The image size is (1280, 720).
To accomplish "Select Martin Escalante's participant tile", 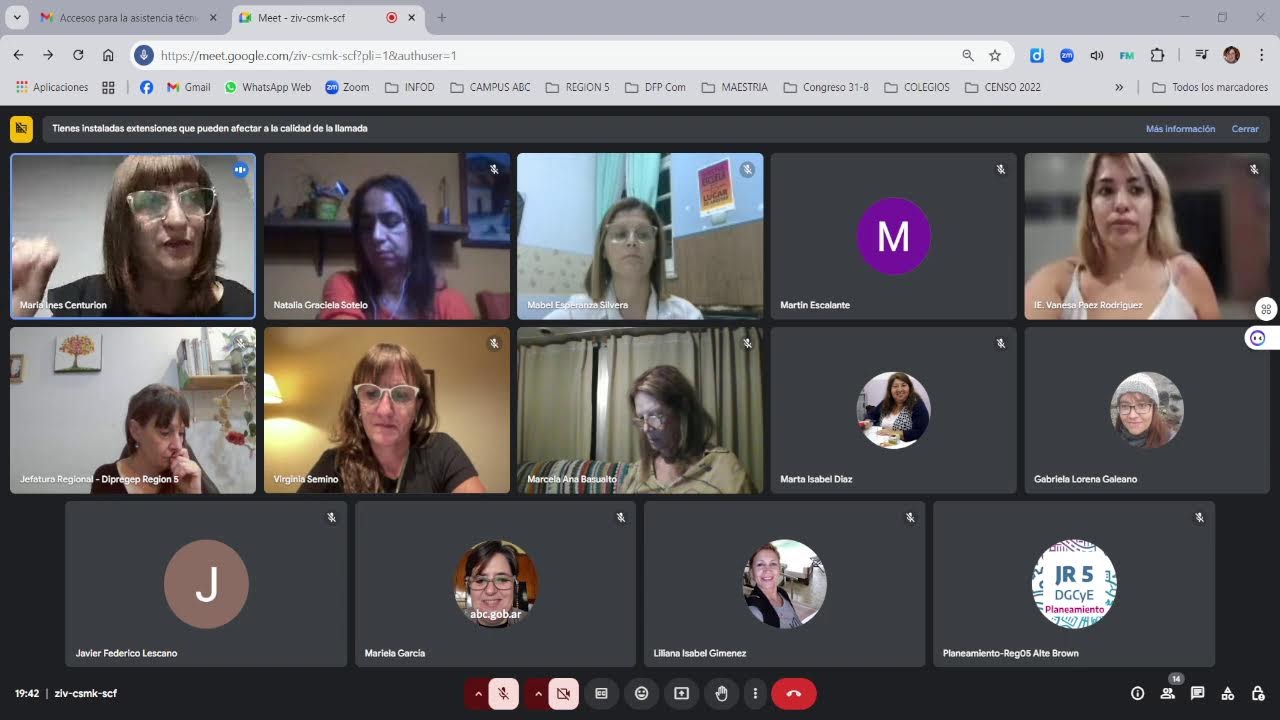I will [894, 236].
